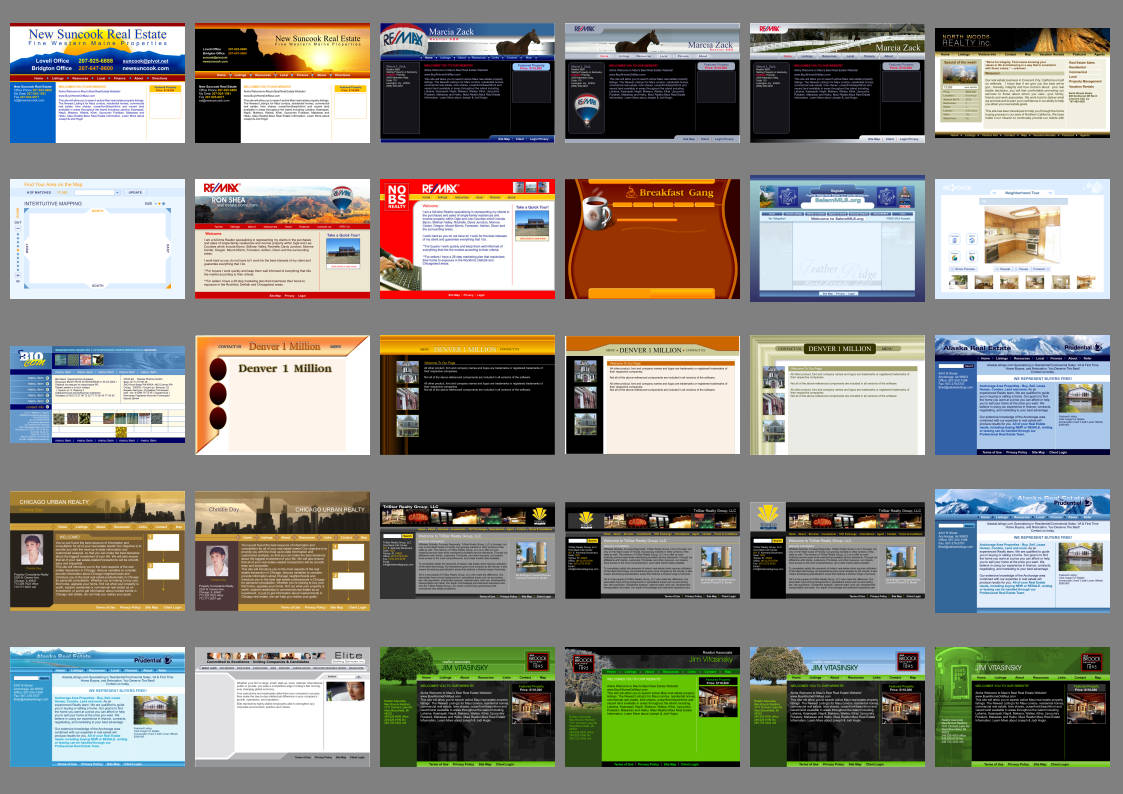Choose gold Chicago Urban Realty template, title at left
Viewport: 1123px width, 794px height.
(x=97, y=551)
